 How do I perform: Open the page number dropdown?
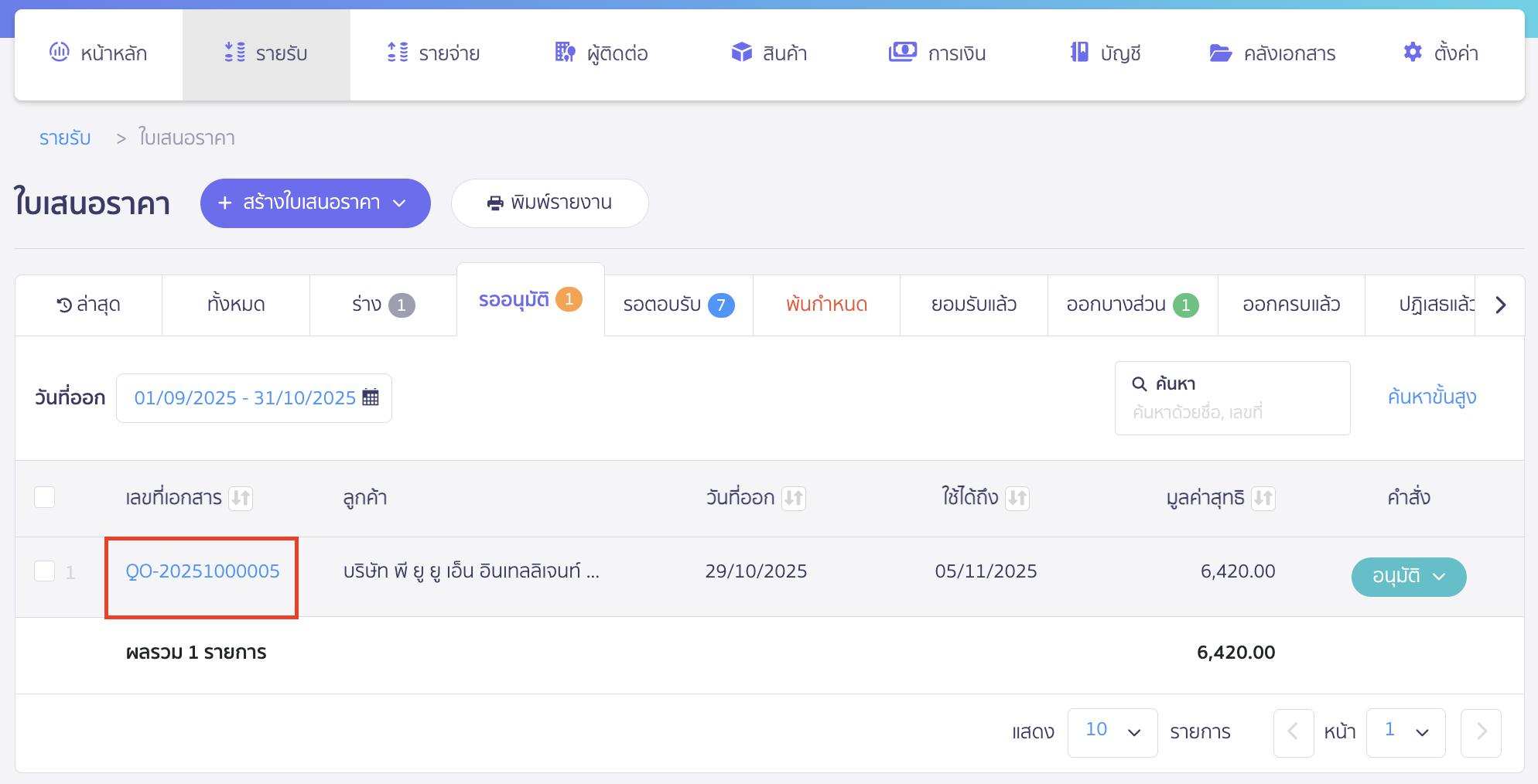[x=1405, y=732]
